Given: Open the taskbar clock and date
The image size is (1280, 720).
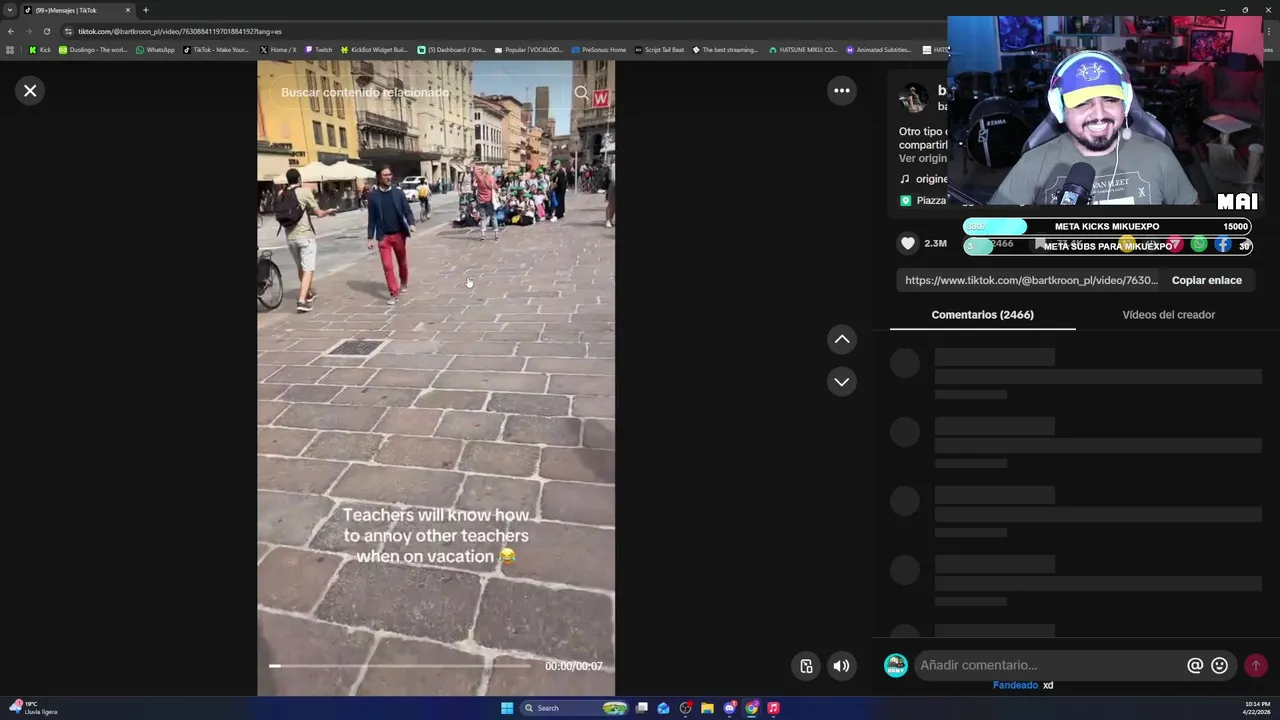Looking at the screenshot, I should tap(1257, 708).
